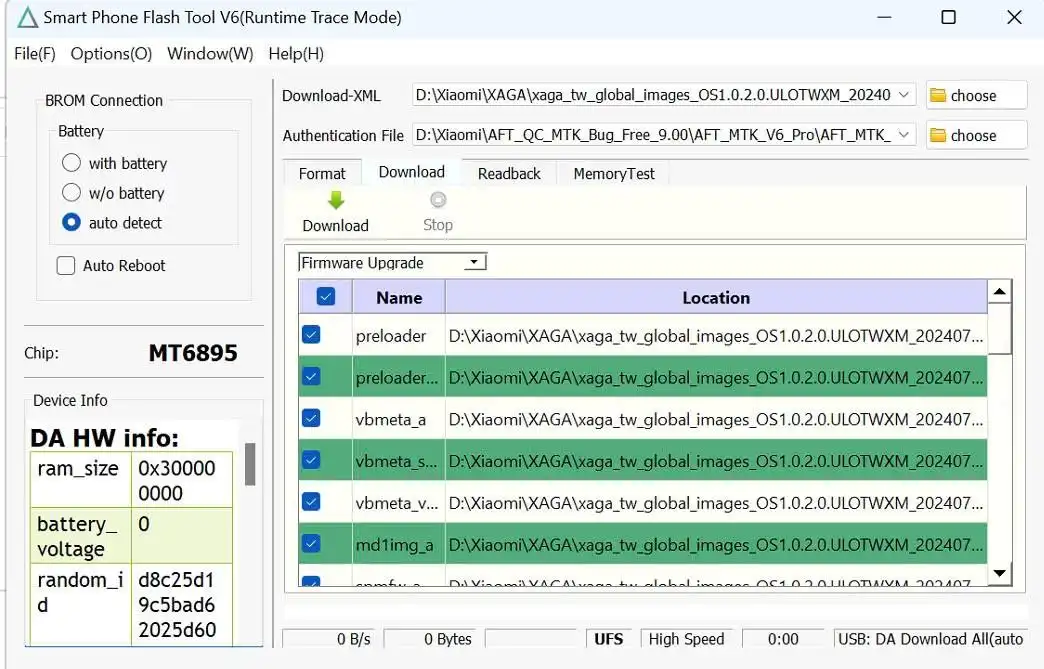Select the 'auto detect' battery option

71,222
